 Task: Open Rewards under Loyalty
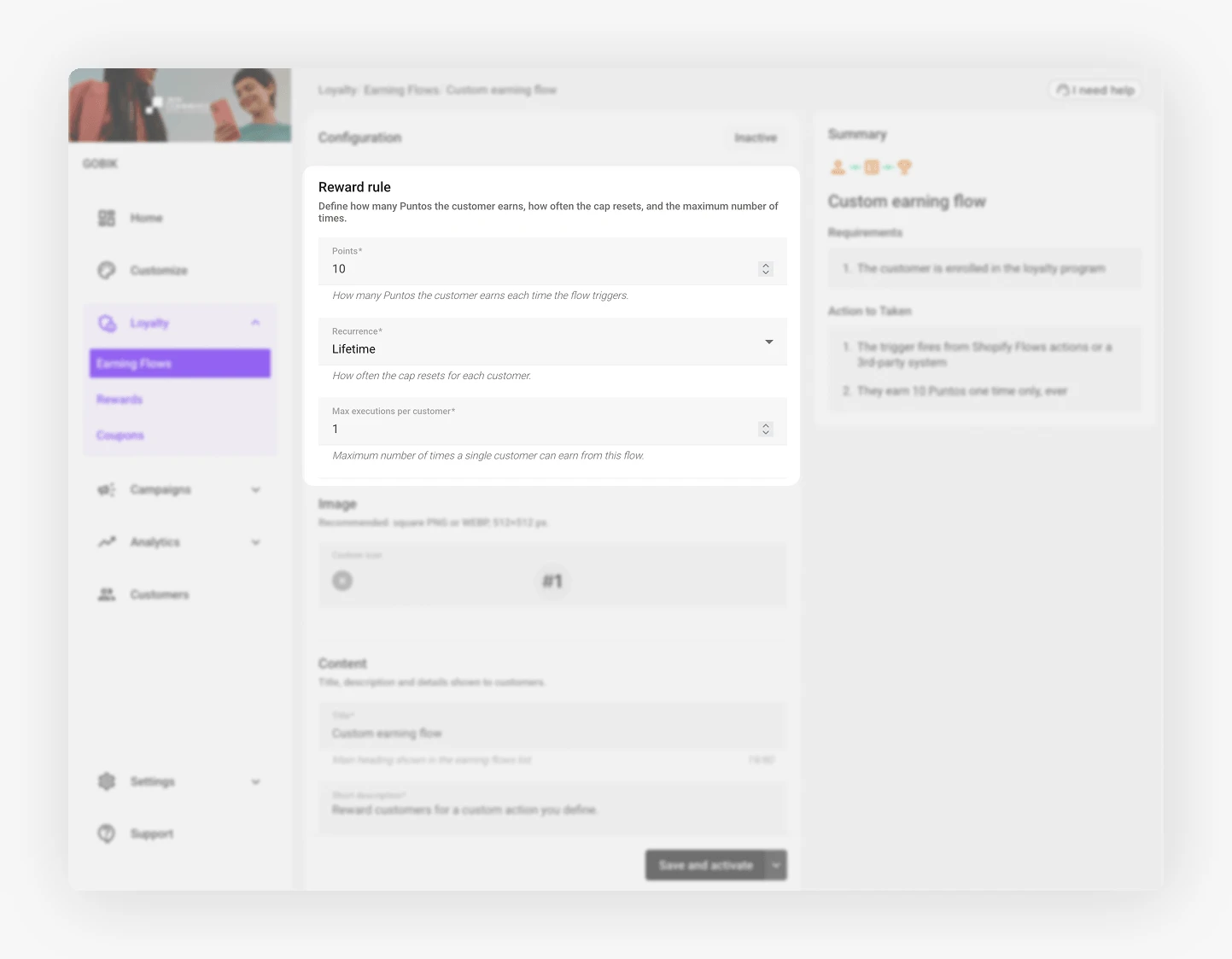pos(120,399)
